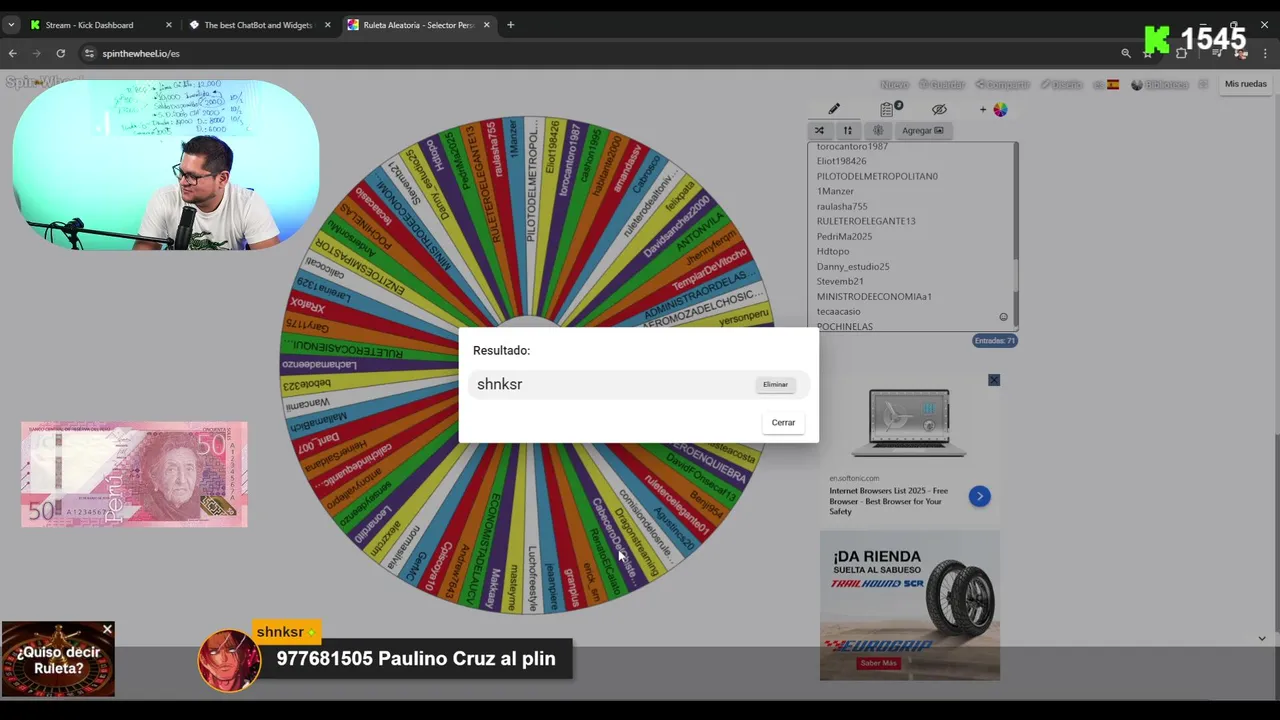Select entry torocantoro1987 in list
1280x720 pixels.
(x=852, y=146)
